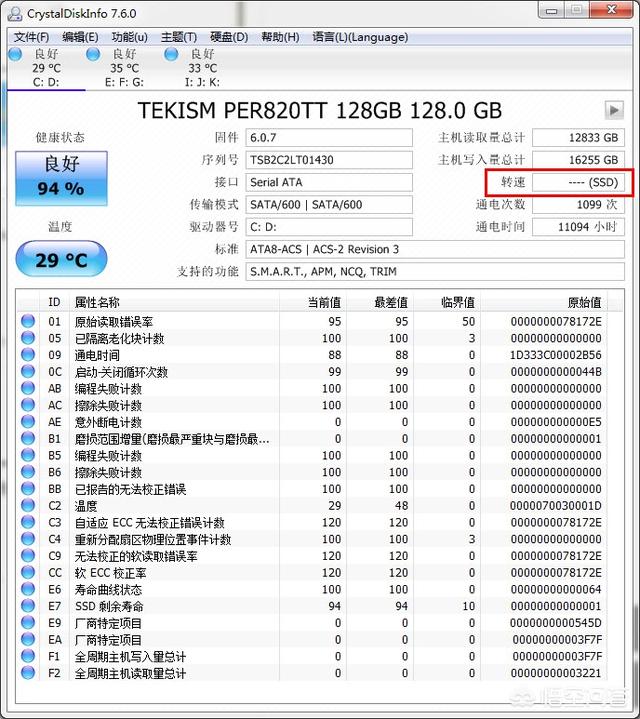Image resolution: width=640 pixels, height=719 pixels.
Task: Click the status orb for attribute F1
Action: point(28,656)
